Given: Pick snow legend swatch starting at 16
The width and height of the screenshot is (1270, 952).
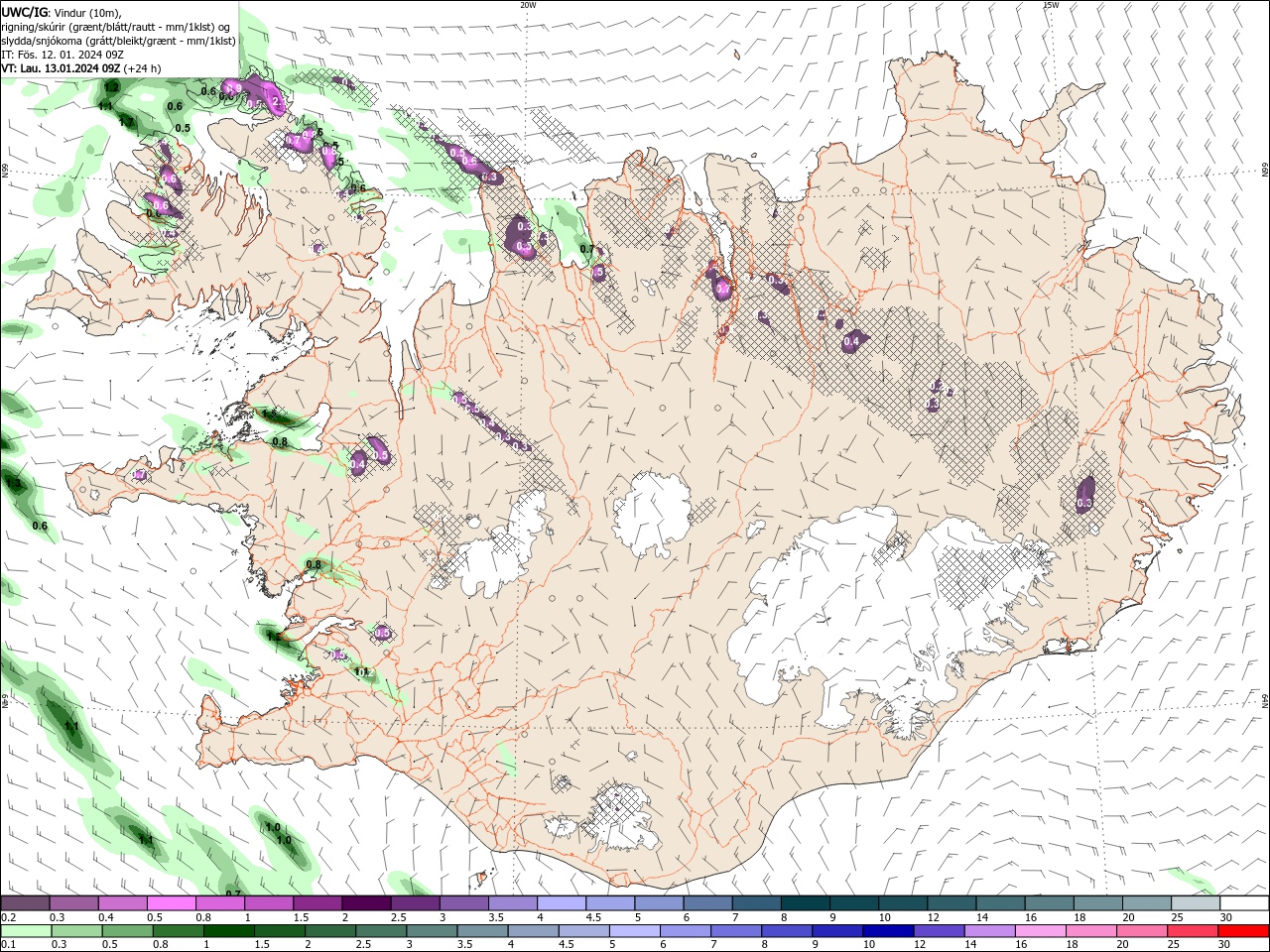Looking at the screenshot, I should click(1049, 903).
